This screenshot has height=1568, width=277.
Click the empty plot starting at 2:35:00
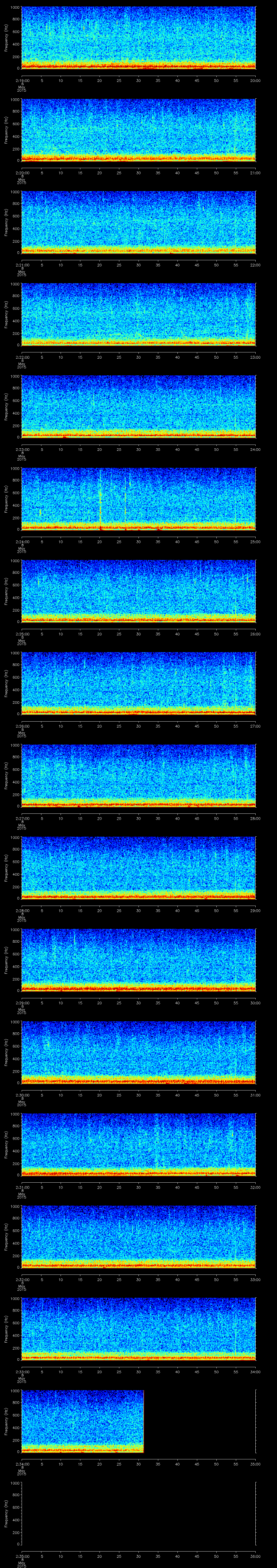(139, 1514)
